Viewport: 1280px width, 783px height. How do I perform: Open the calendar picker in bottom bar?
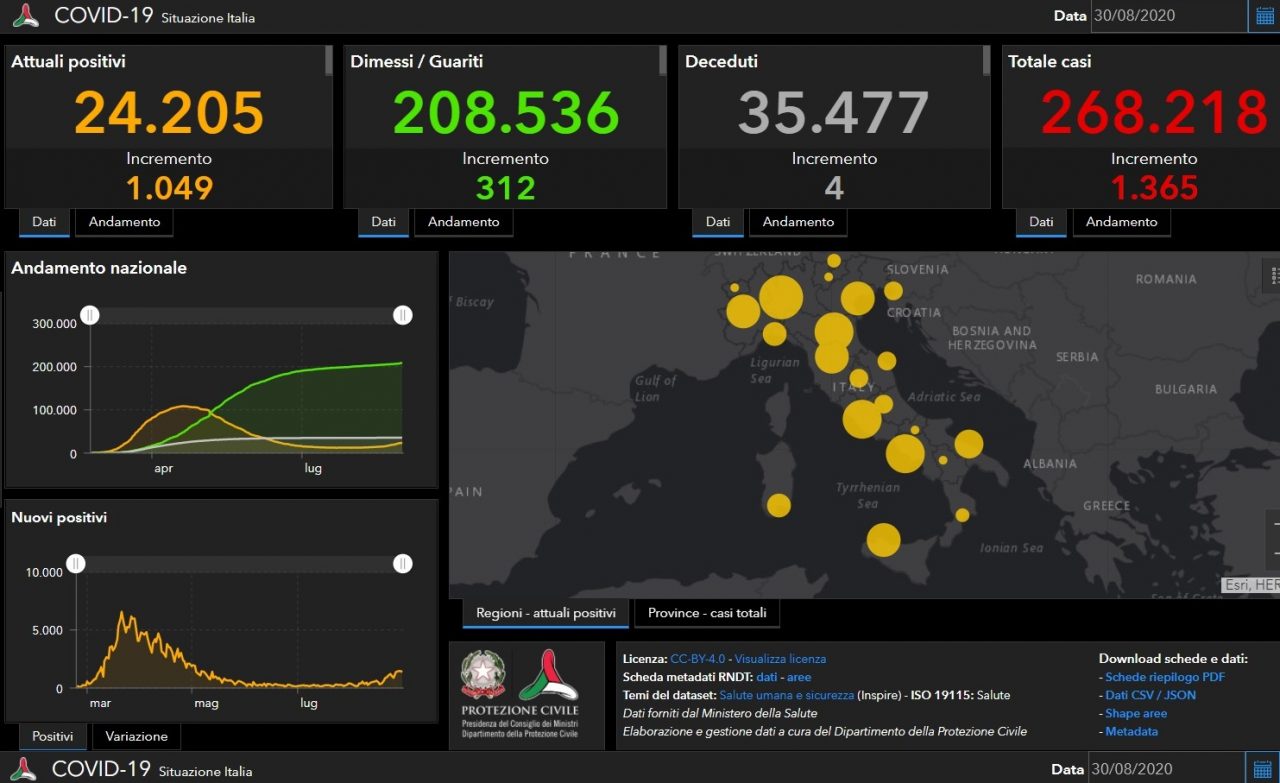click(x=1263, y=768)
